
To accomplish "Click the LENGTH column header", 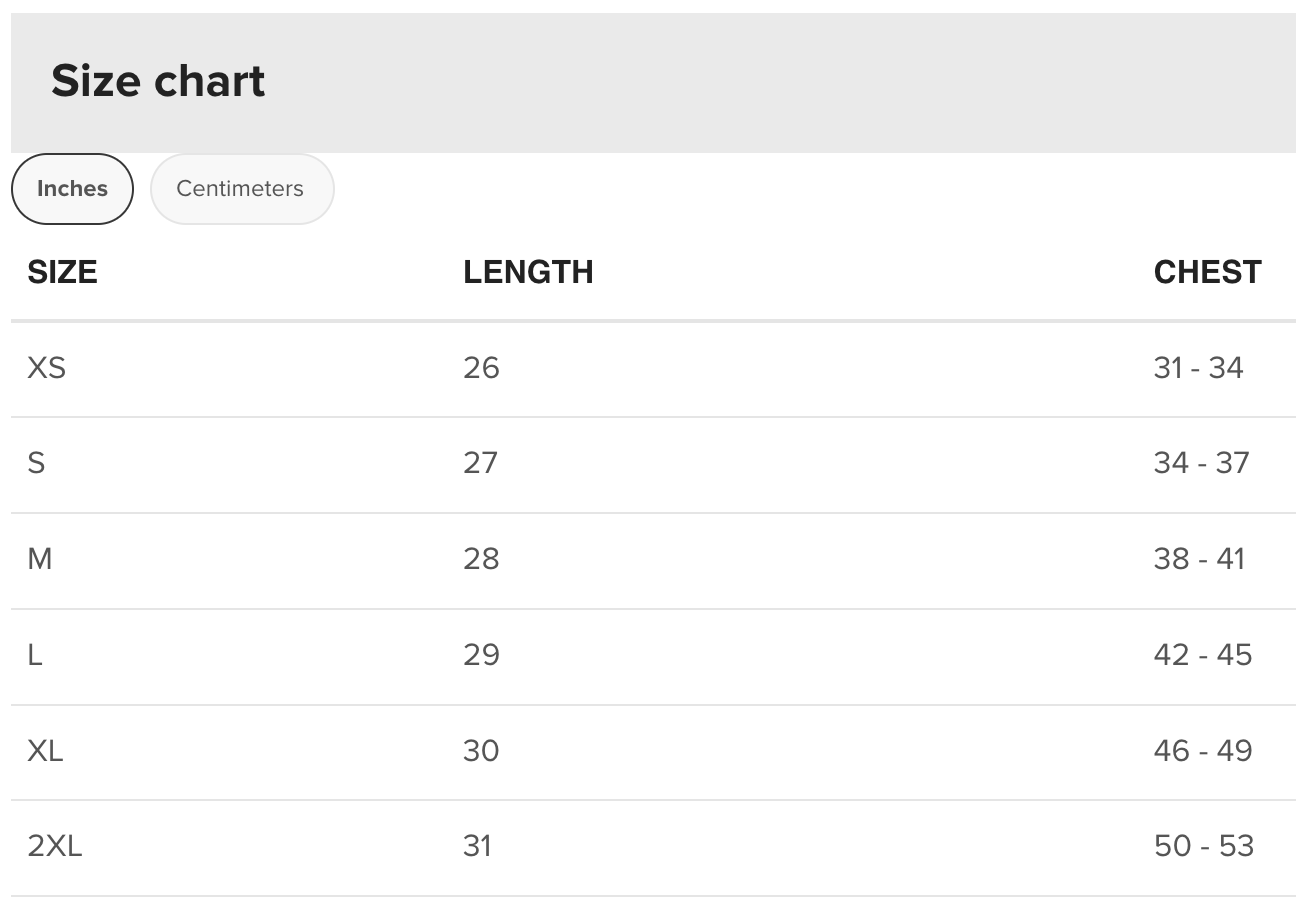I will 528,272.
